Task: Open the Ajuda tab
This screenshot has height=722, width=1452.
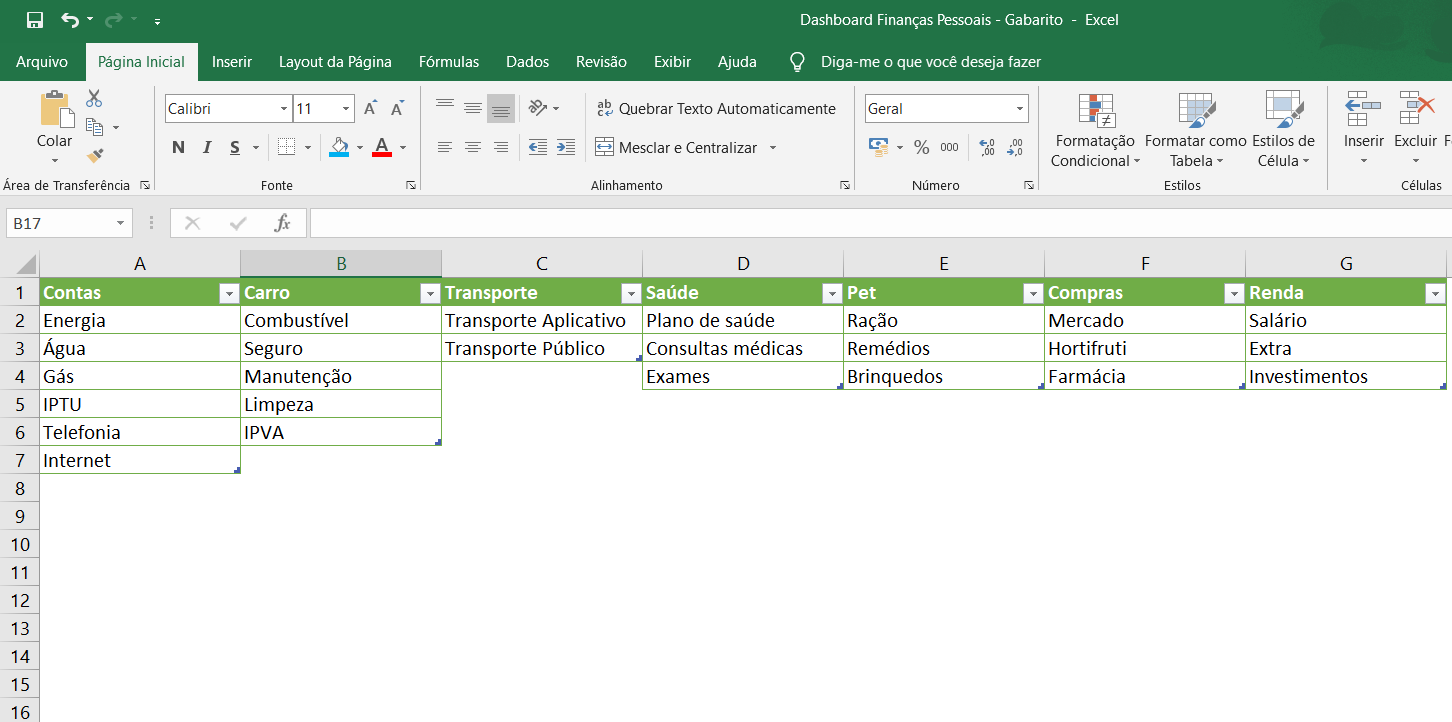Action: 737,62
